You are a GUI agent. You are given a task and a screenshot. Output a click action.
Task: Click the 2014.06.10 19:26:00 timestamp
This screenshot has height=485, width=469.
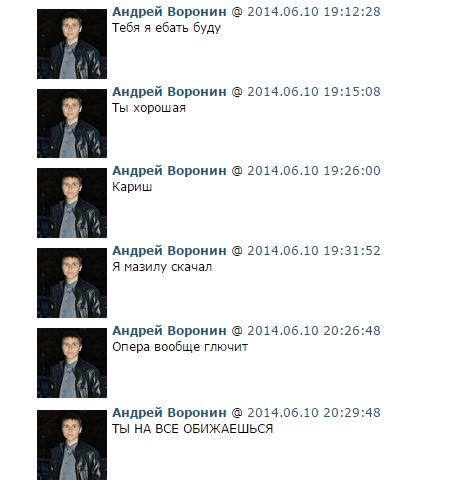(x=314, y=171)
